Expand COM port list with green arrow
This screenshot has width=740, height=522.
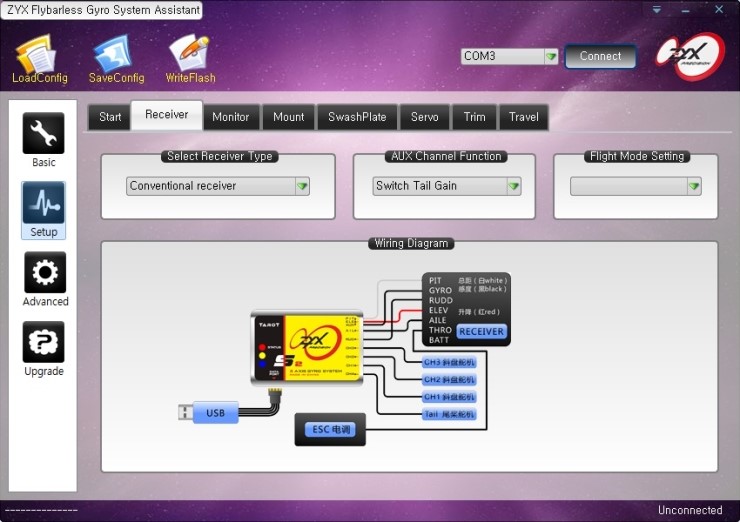coord(551,57)
